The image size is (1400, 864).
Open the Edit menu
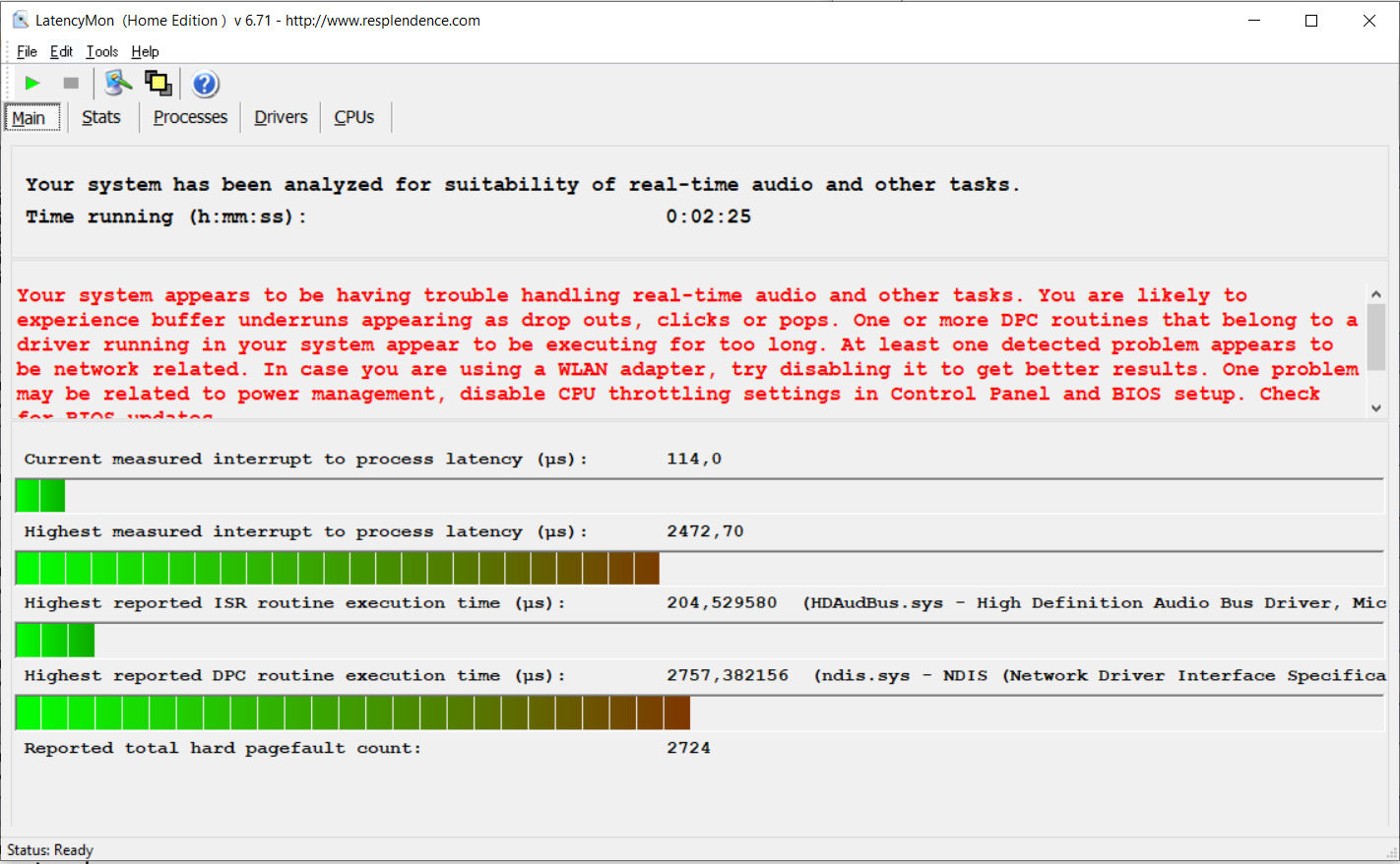tap(61, 51)
